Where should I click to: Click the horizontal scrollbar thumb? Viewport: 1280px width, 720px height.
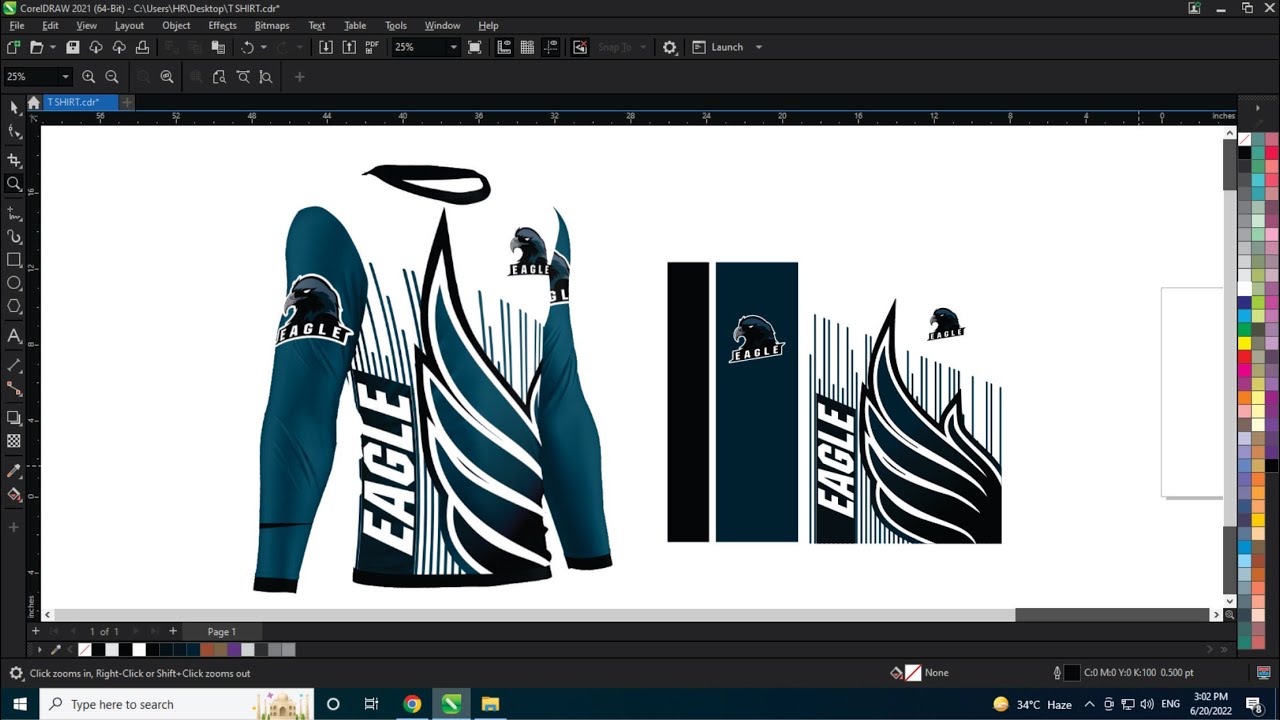point(535,615)
